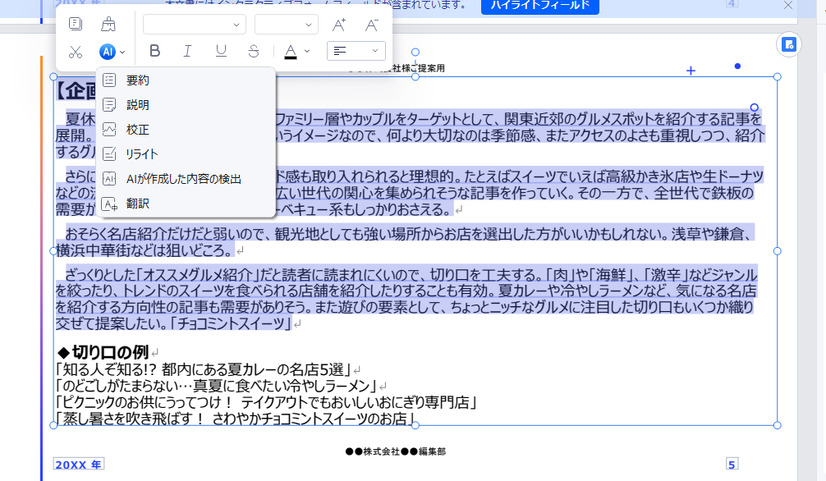The height and width of the screenshot is (481, 826).
Task: Open the font size dropdown
Action: pyautogui.click(x=285, y=24)
